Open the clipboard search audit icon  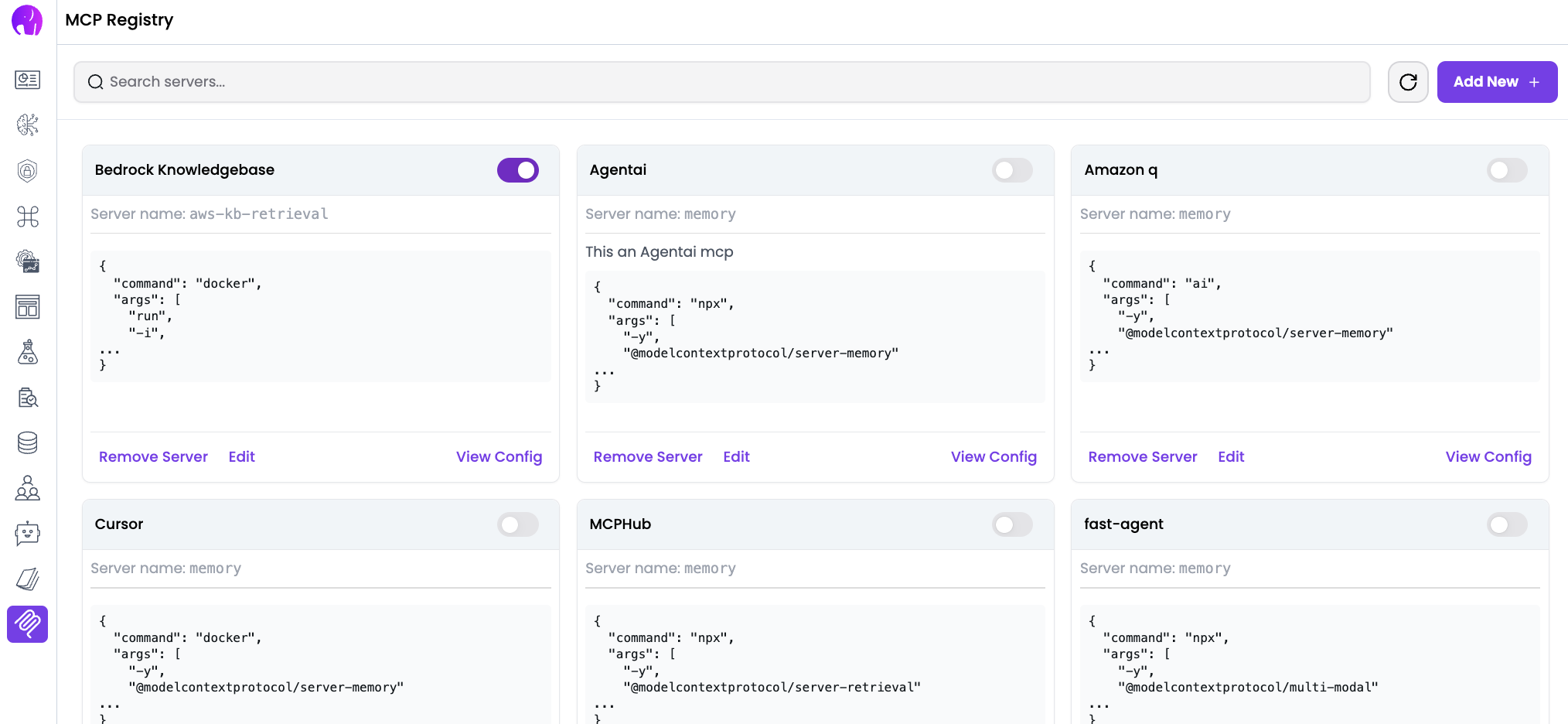28,398
